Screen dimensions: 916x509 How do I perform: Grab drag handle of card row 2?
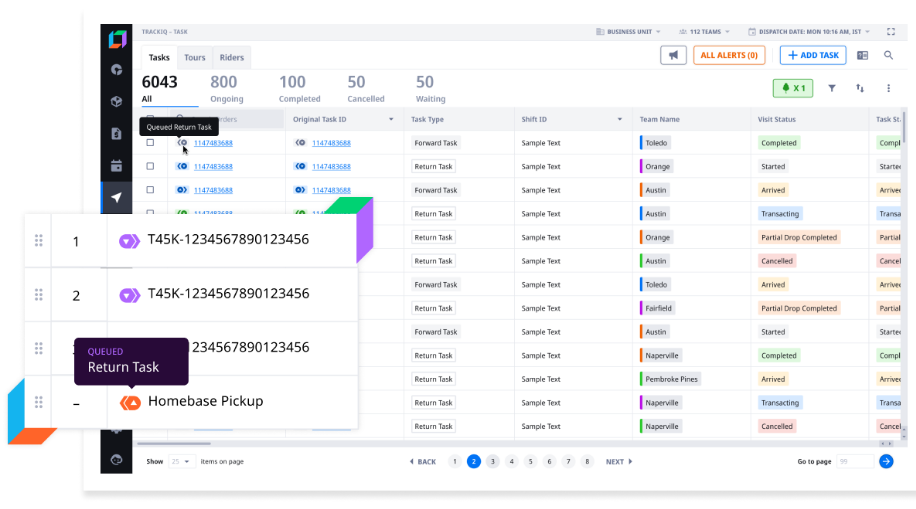(39, 295)
